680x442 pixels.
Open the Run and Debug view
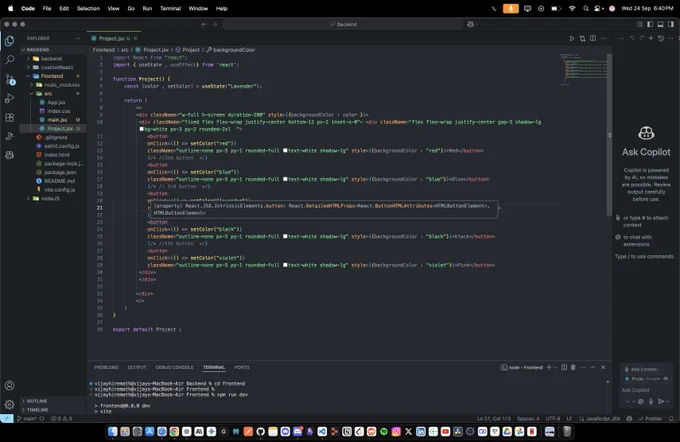click(x=9, y=98)
